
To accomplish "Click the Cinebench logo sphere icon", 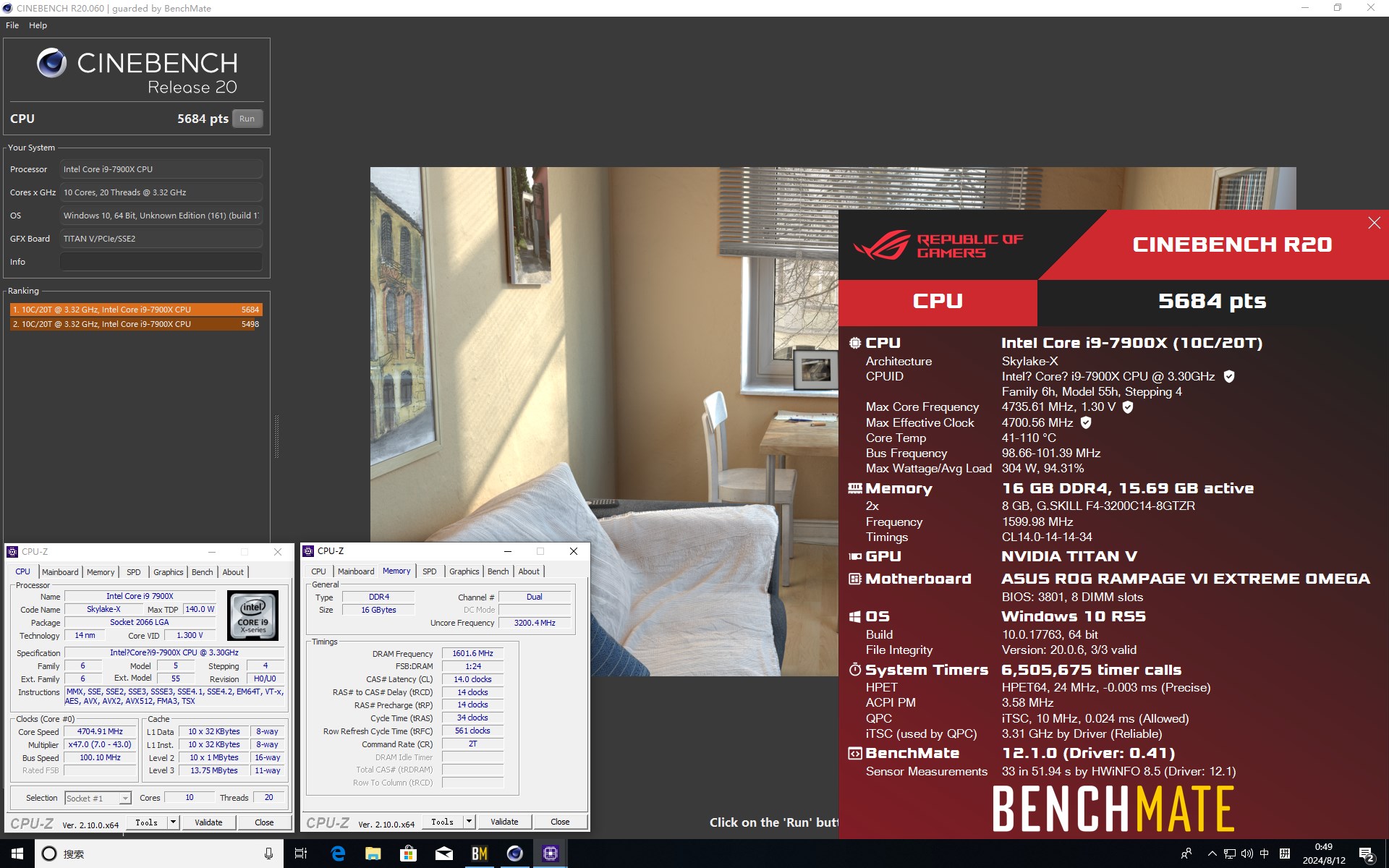I will tap(52, 63).
